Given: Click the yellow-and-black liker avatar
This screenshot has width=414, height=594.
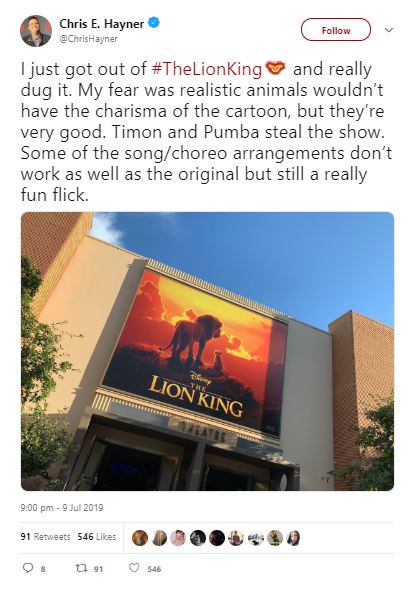Looking at the screenshot, I should pos(275,538).
